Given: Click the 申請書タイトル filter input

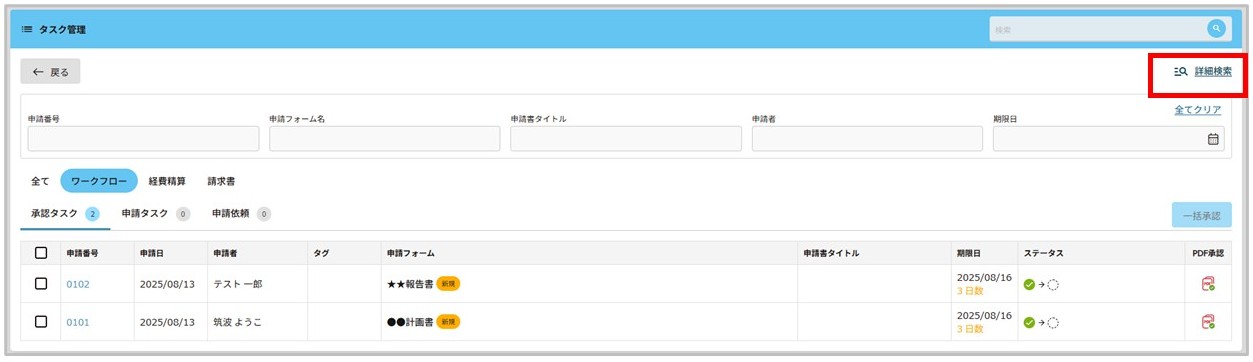Looking at the screenshot, I should [x=626, y=139].
